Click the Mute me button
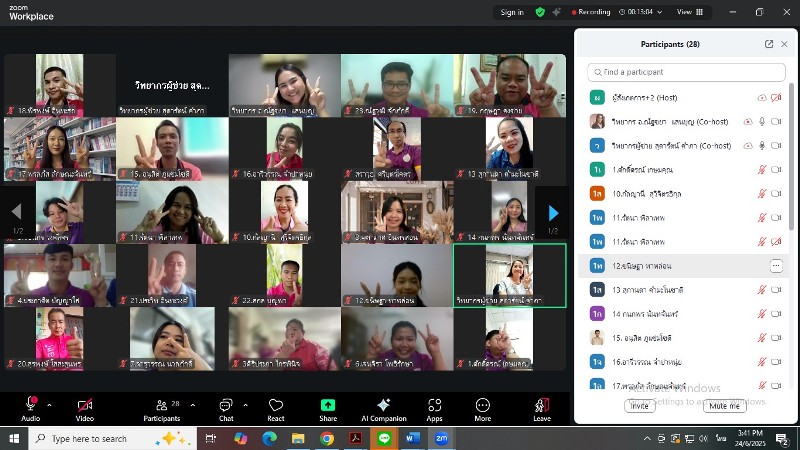This screenshot has height=450, width=800. point(724,406)
